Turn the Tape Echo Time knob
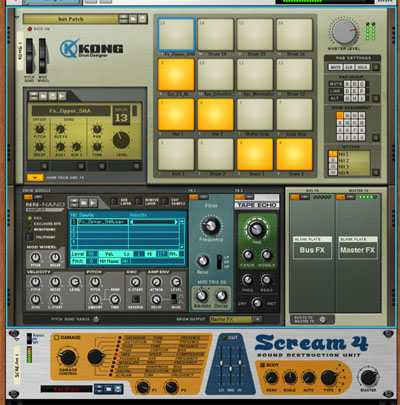 256,229
